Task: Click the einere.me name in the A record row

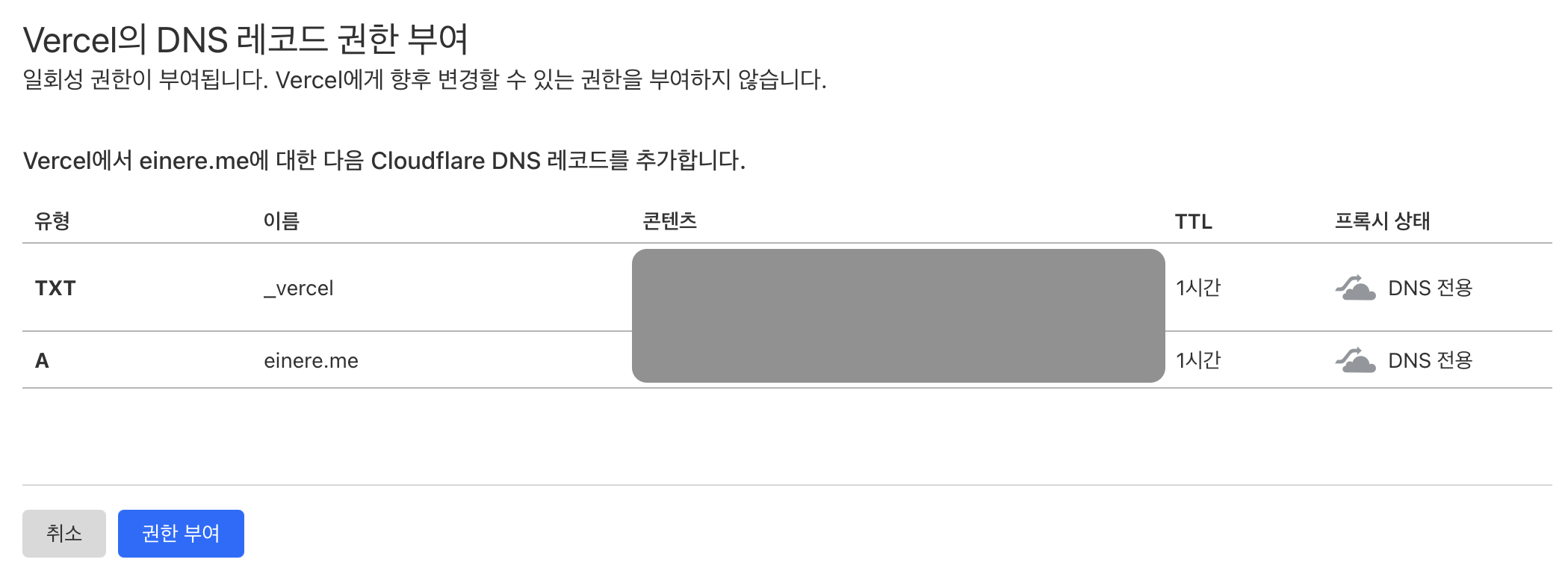Action: (311, 360)
